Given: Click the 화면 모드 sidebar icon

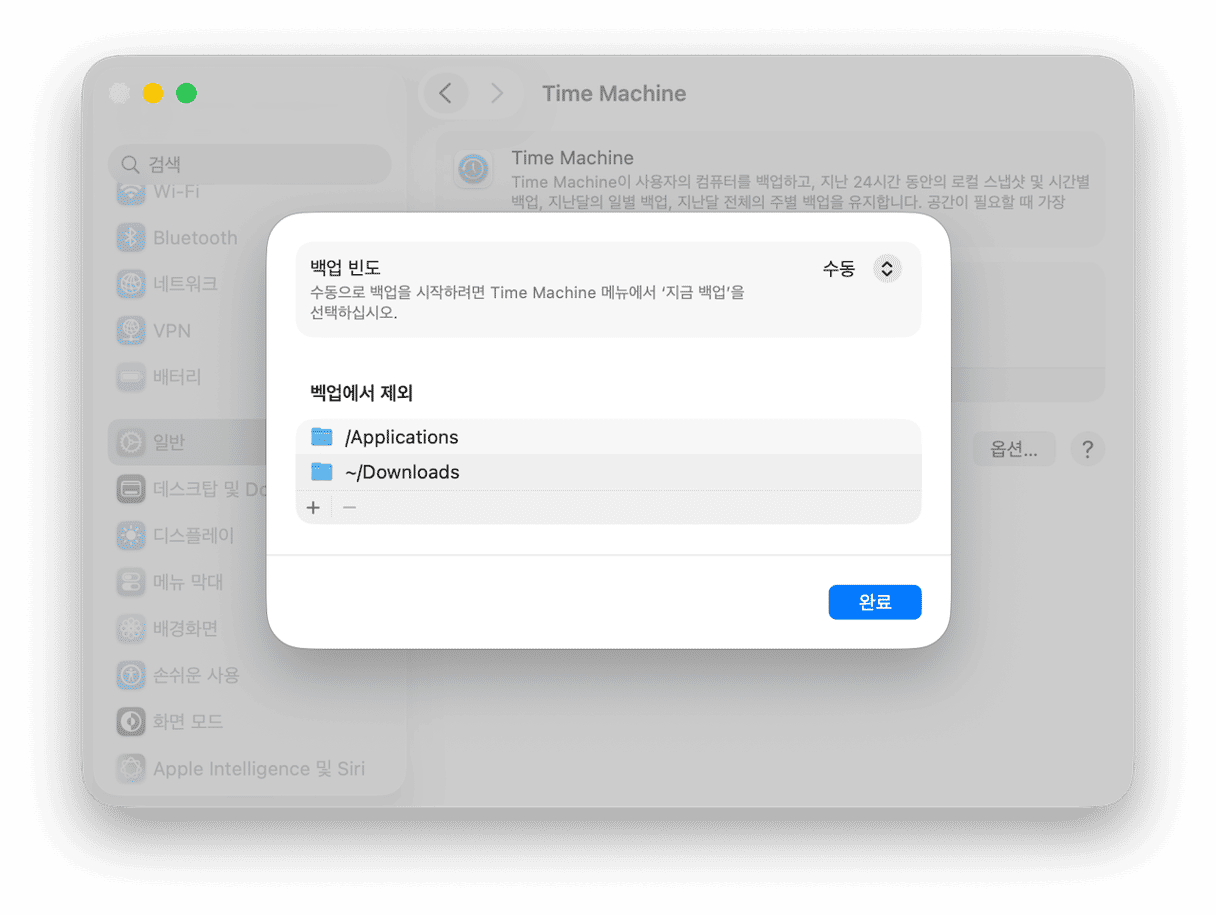Looking at the screenshot, I should coord(131,721).
